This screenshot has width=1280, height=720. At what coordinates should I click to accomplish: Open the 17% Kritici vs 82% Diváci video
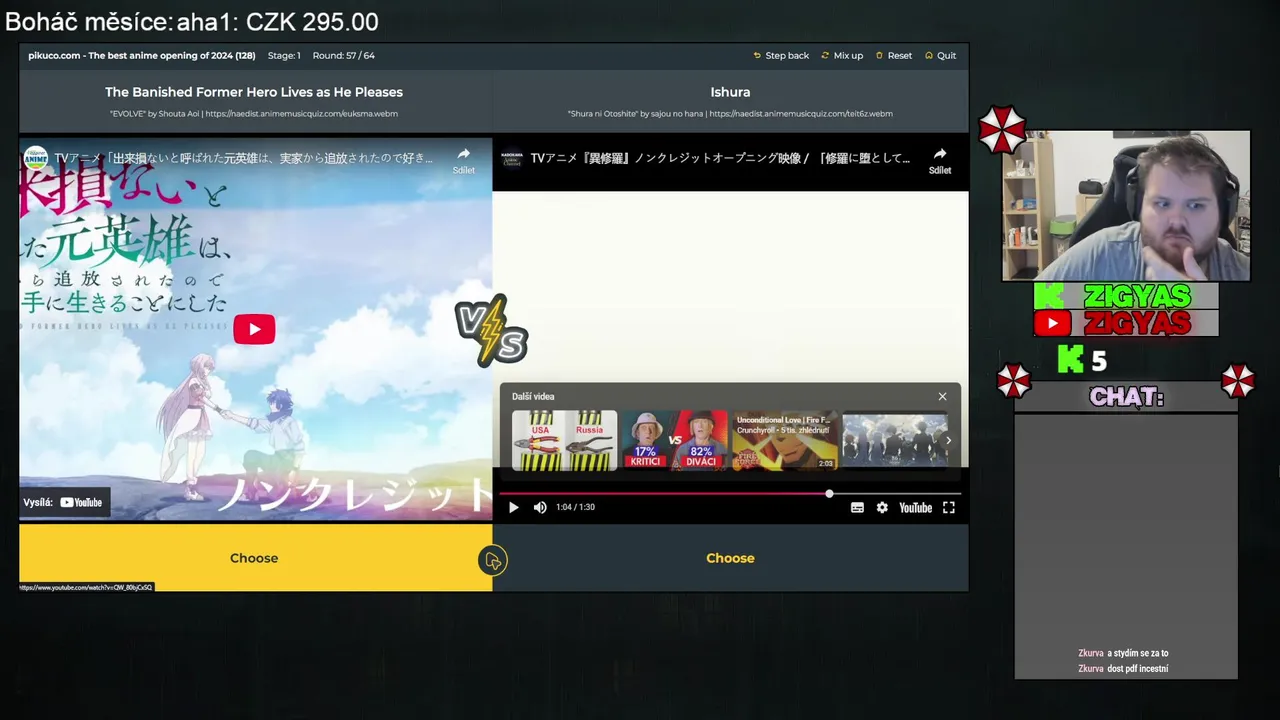pos(674,439)
